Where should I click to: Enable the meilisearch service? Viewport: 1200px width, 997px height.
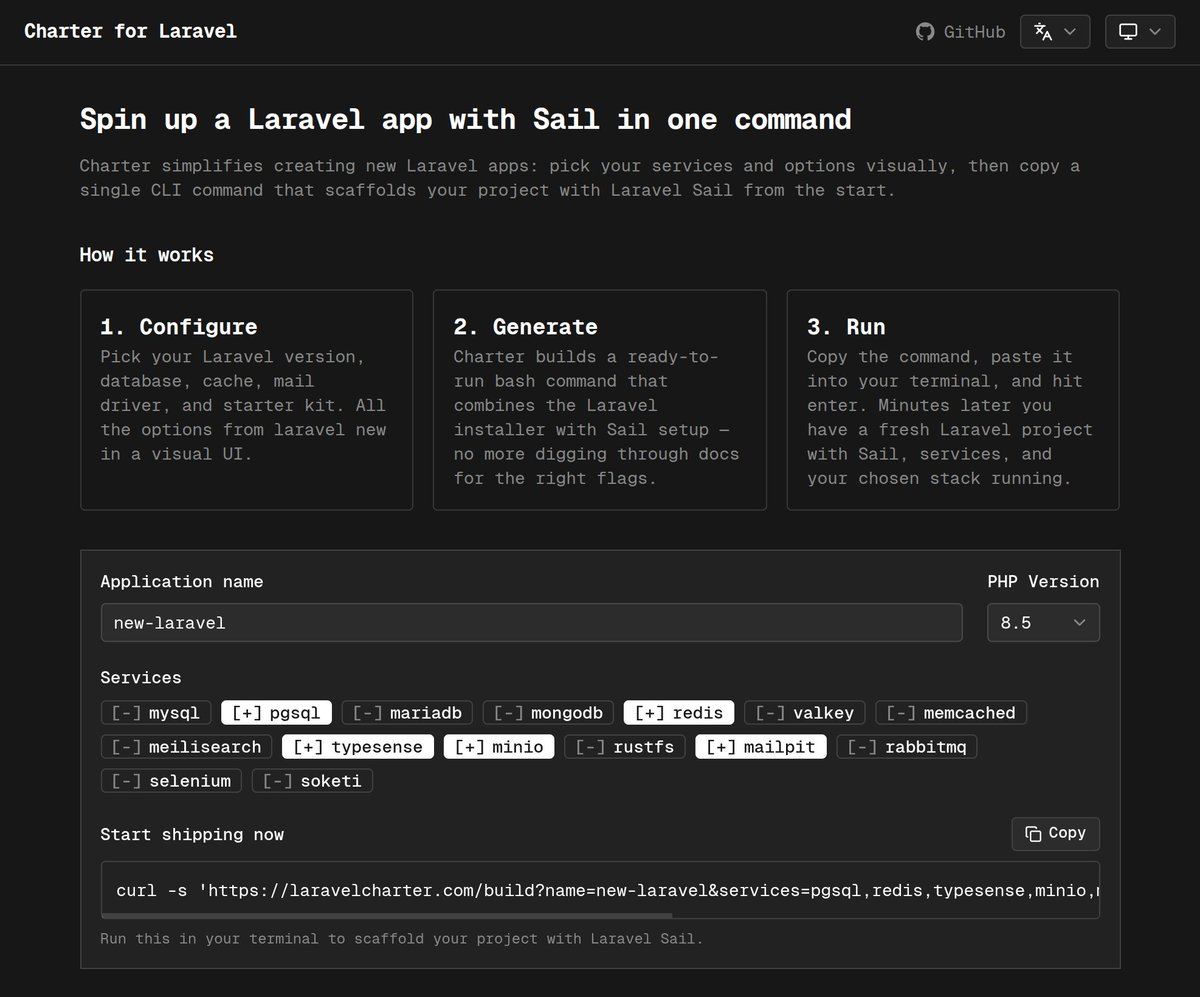tap(186, 747)
